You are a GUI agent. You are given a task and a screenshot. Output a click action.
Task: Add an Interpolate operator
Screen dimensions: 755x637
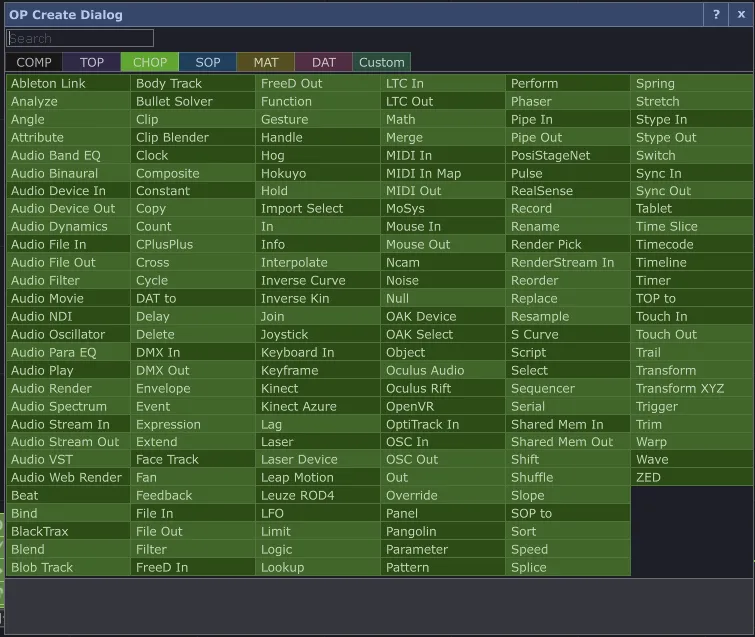point(318,262)
